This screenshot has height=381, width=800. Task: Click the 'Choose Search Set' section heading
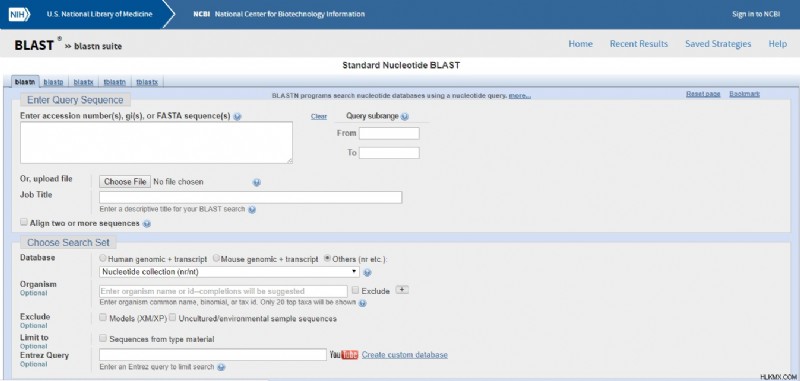(68, 242)
